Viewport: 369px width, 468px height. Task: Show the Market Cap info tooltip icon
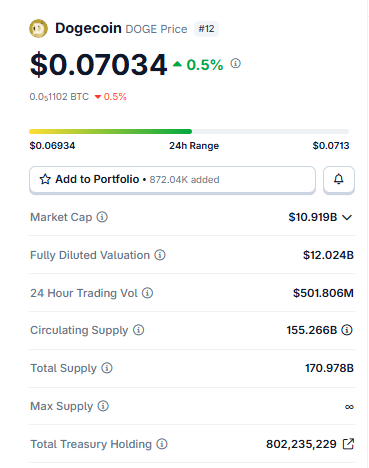coord(102,217)
